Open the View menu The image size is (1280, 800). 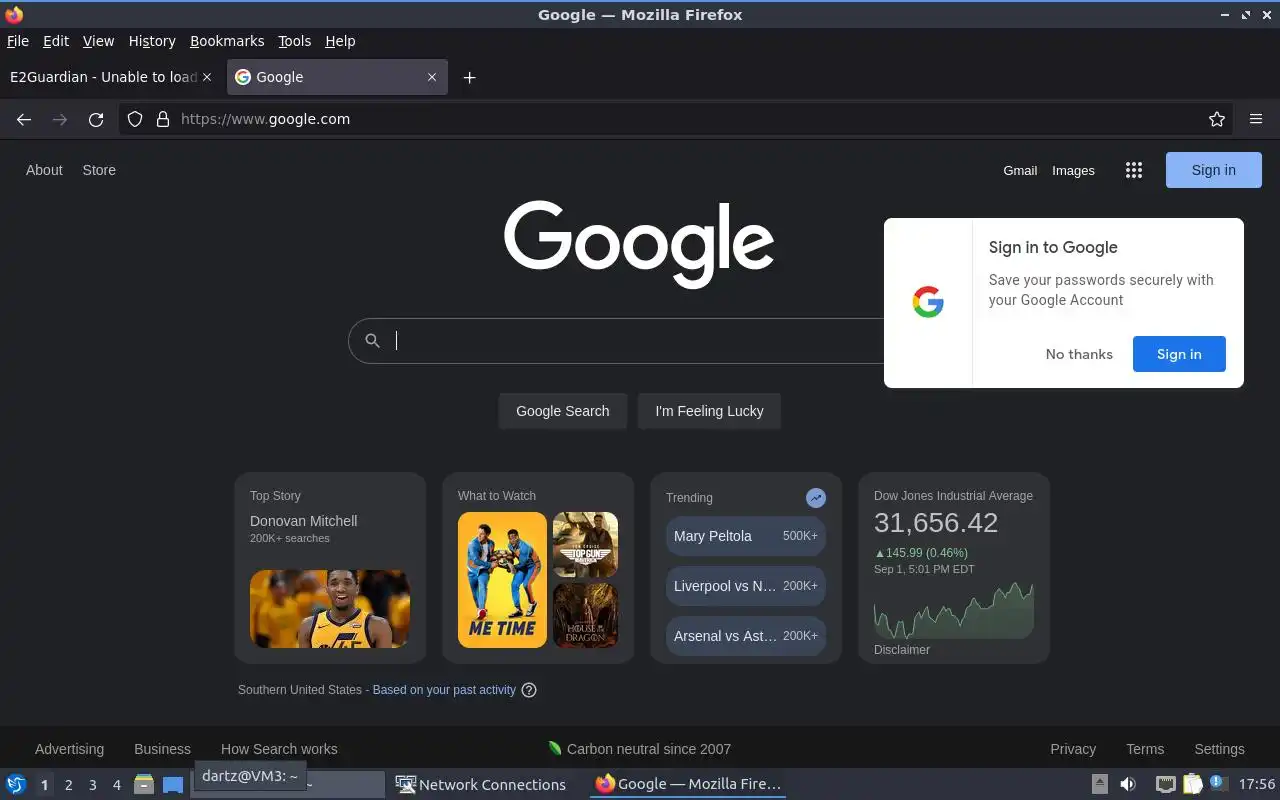pyautogui.click(x=98, y=41)
